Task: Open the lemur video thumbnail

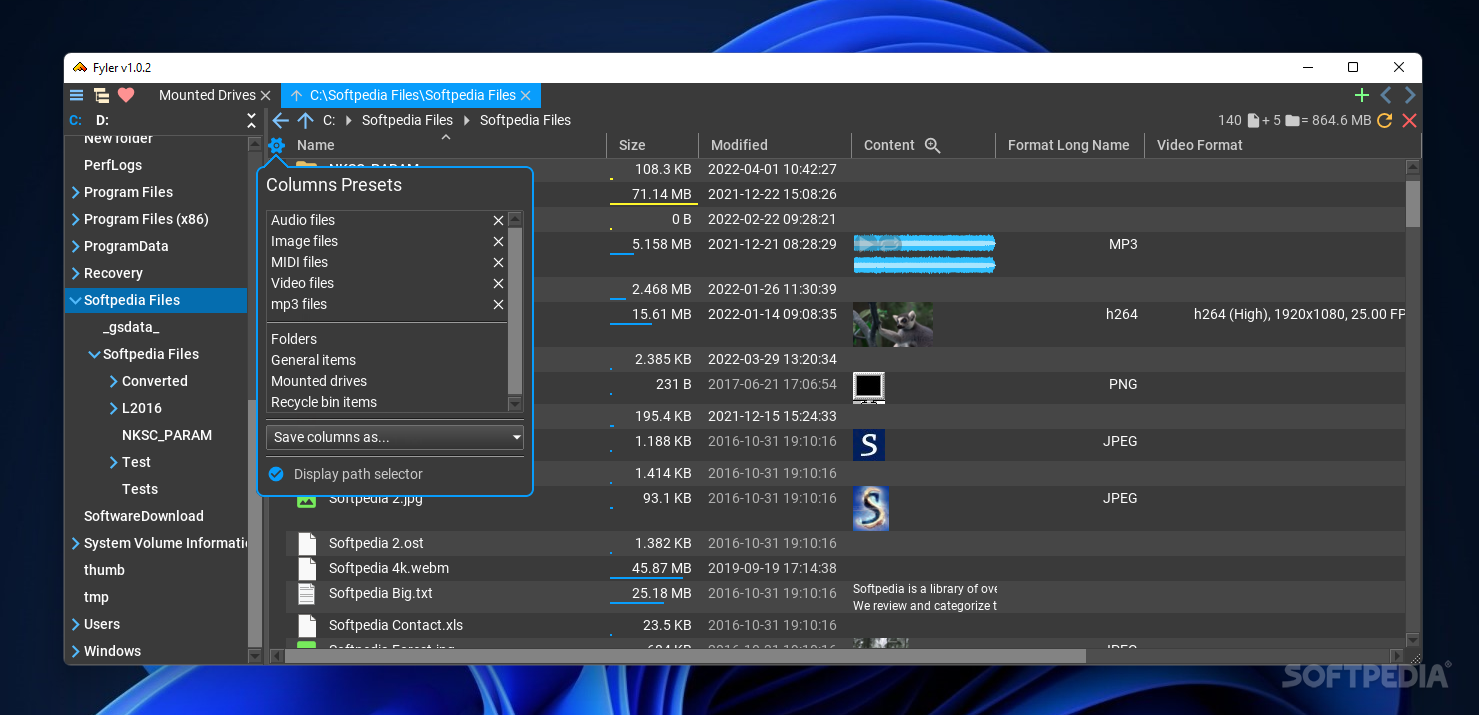Action: (893, 324)
